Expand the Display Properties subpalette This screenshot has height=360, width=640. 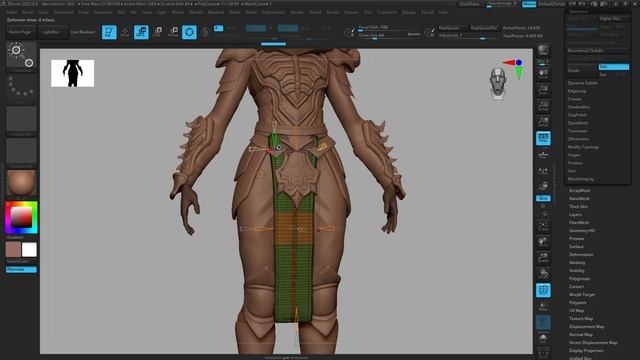coord(586,351)
